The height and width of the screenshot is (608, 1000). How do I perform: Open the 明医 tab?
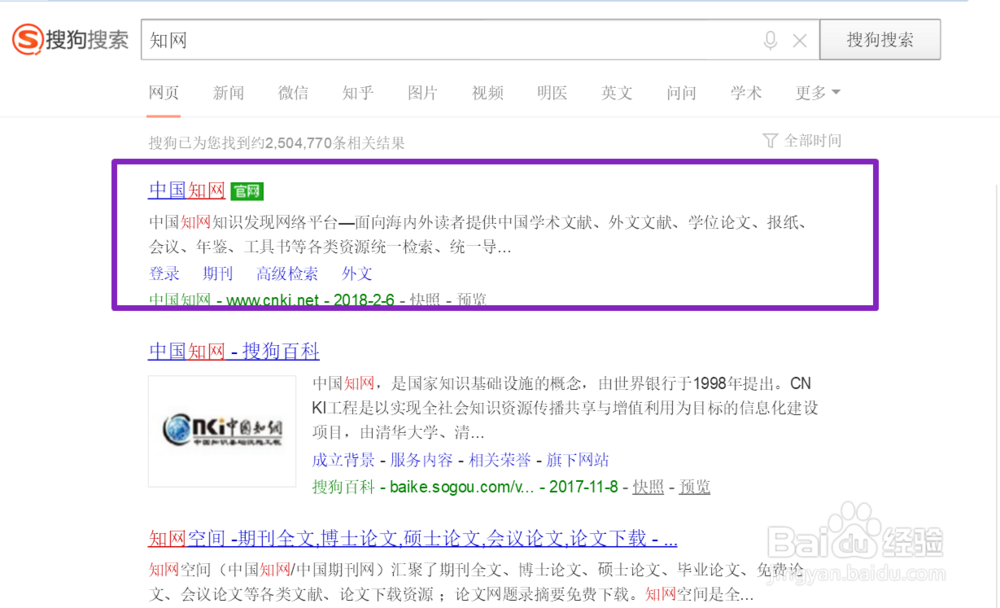click(552, 93)
